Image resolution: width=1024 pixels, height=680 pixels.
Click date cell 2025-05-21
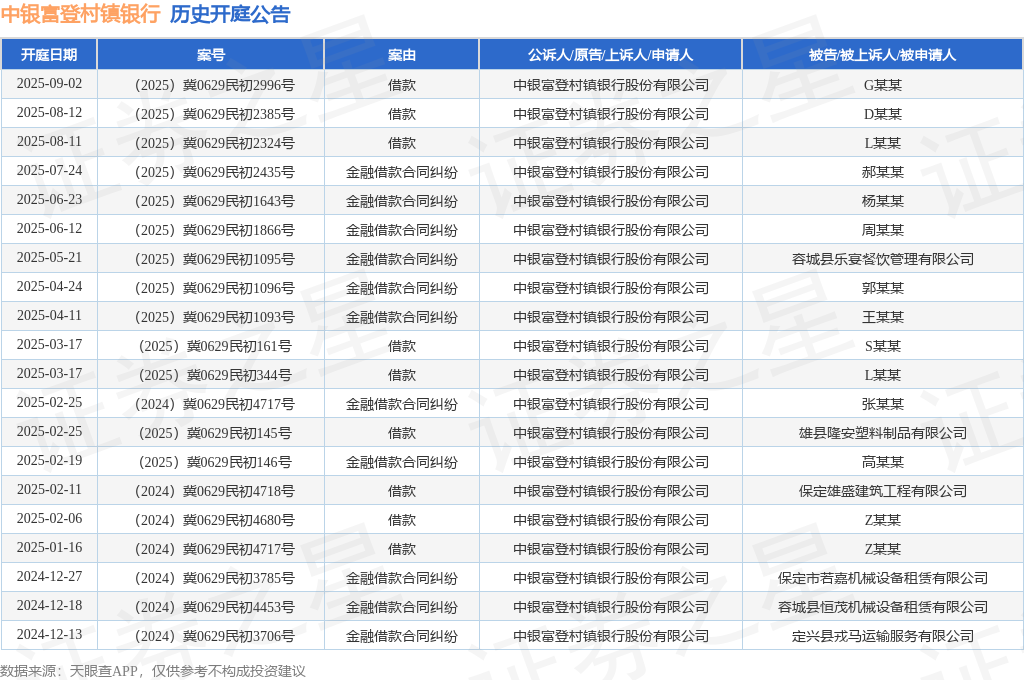[x=49, y=257]
